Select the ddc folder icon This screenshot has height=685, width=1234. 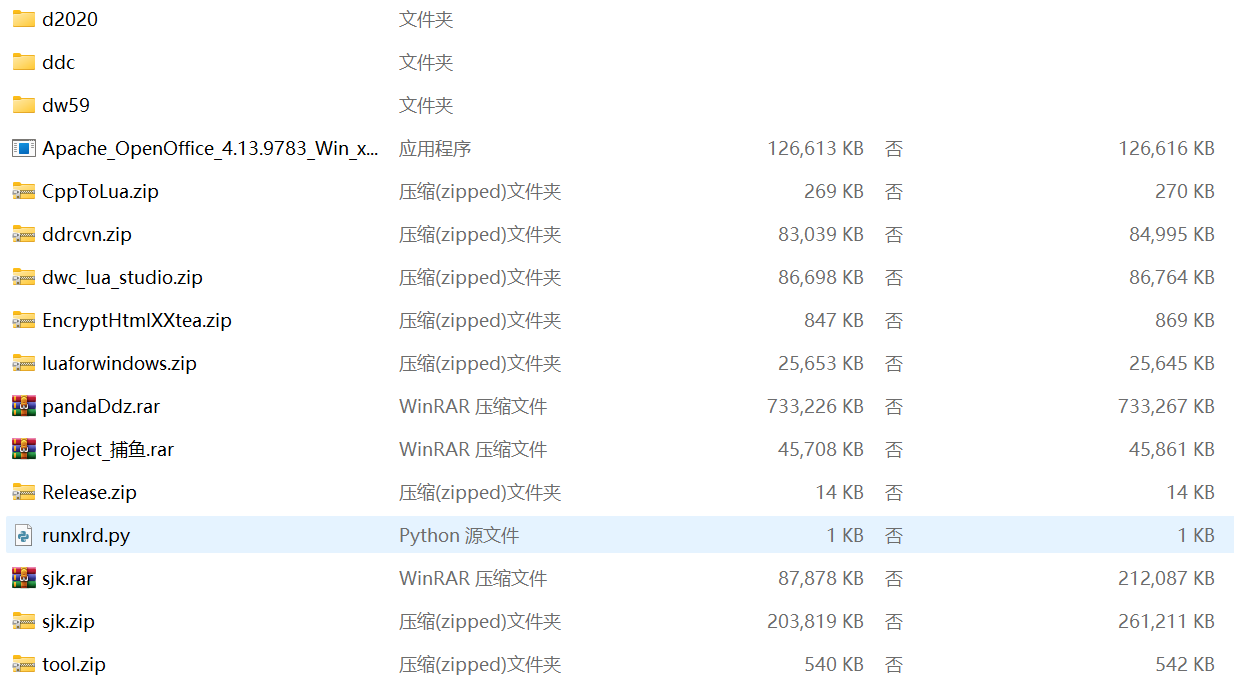tap(24, 62)
